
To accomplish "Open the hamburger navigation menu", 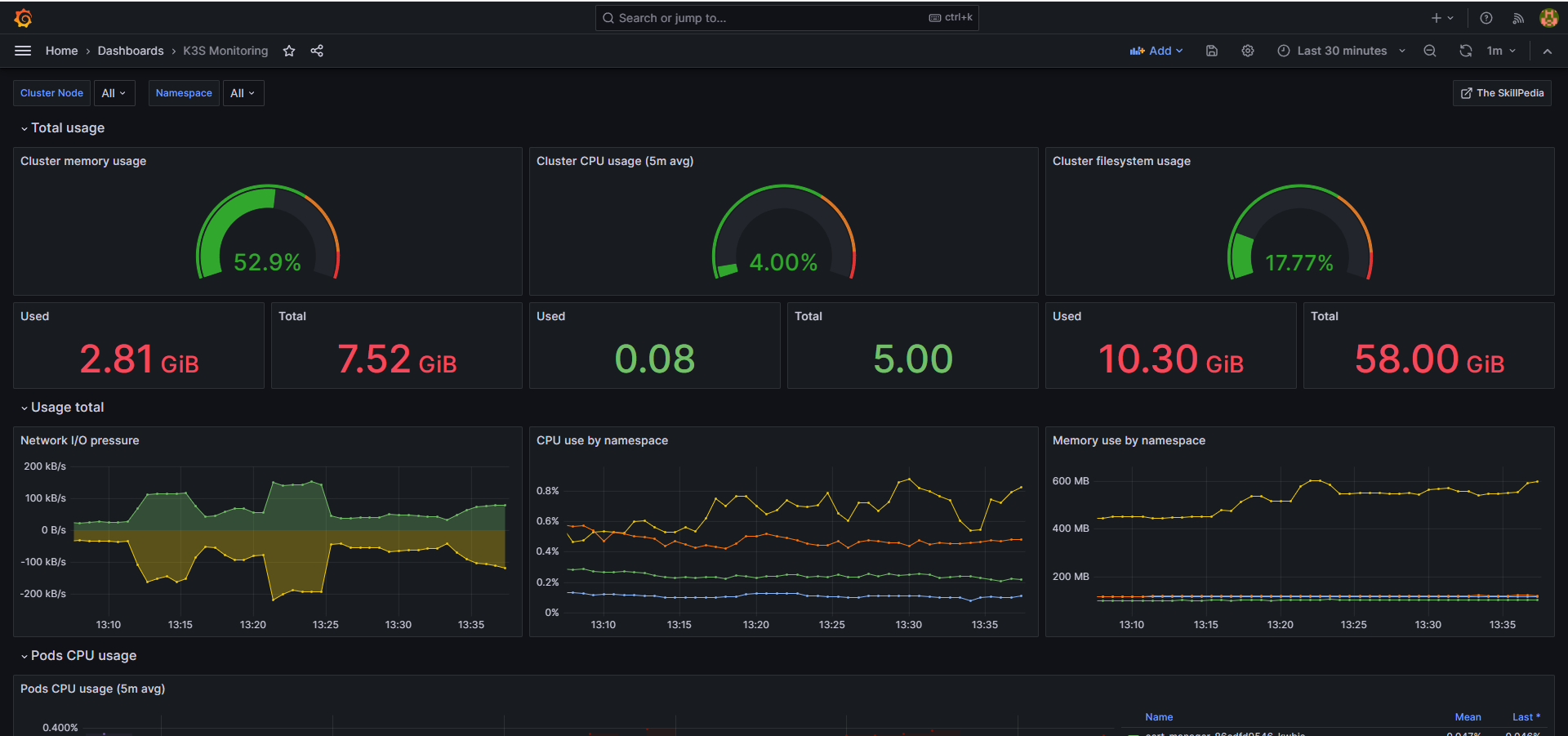I will click(x=23, y=51).
